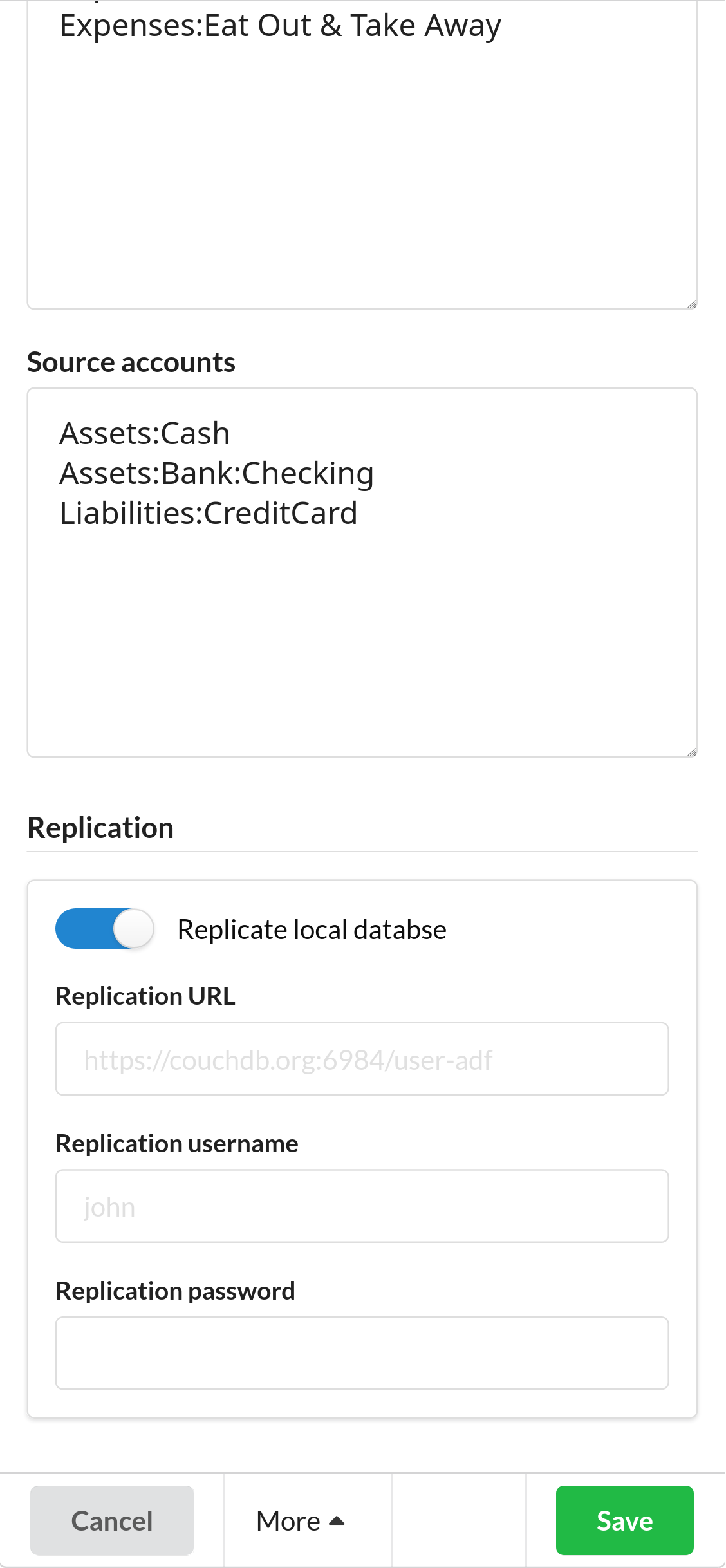Viewport: 726px width, 1568px height.
Task: Select the Replication section header
Action: (x=100, y=828)
